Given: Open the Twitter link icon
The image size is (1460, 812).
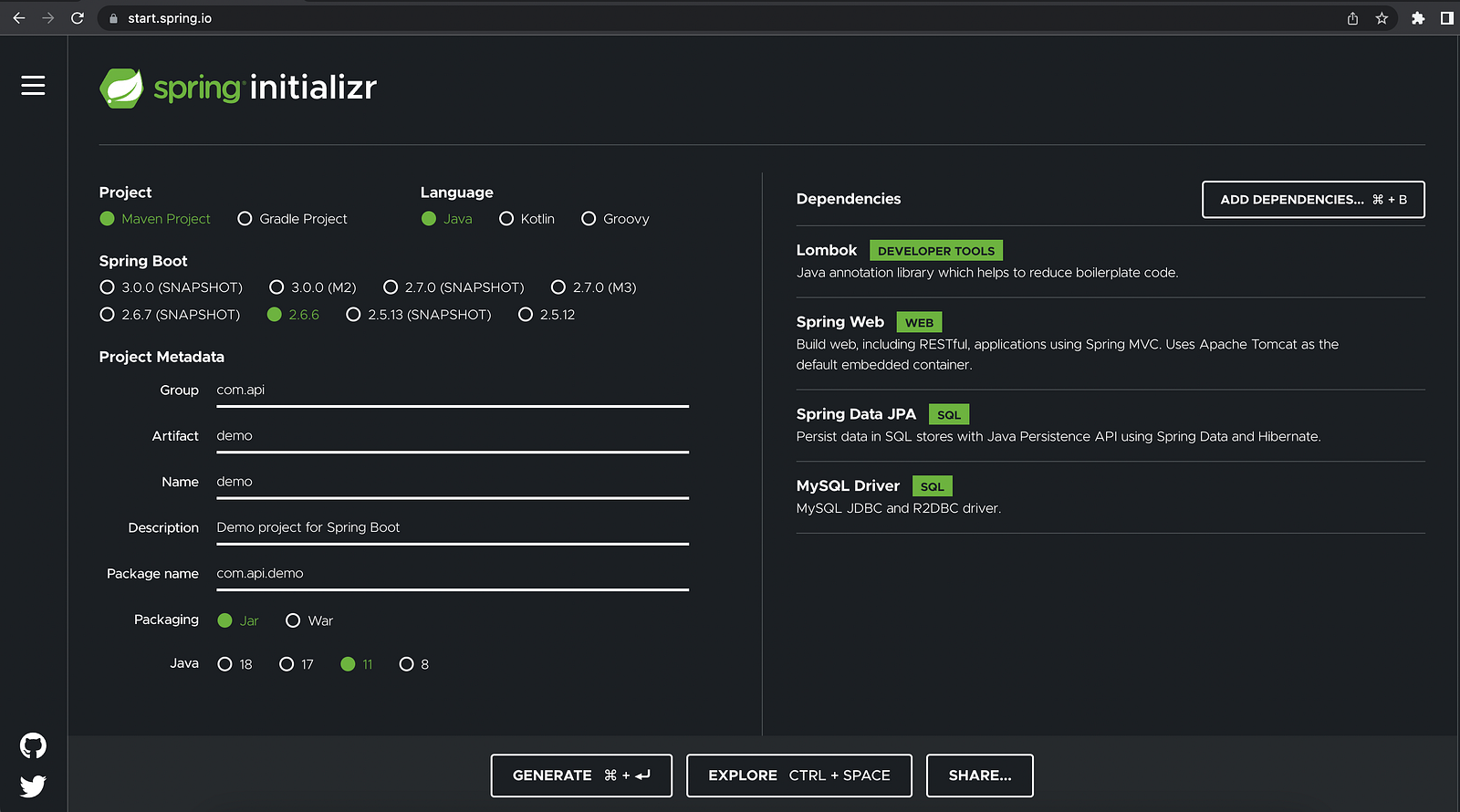Looking at the screenshot, I should coord(33,786).
